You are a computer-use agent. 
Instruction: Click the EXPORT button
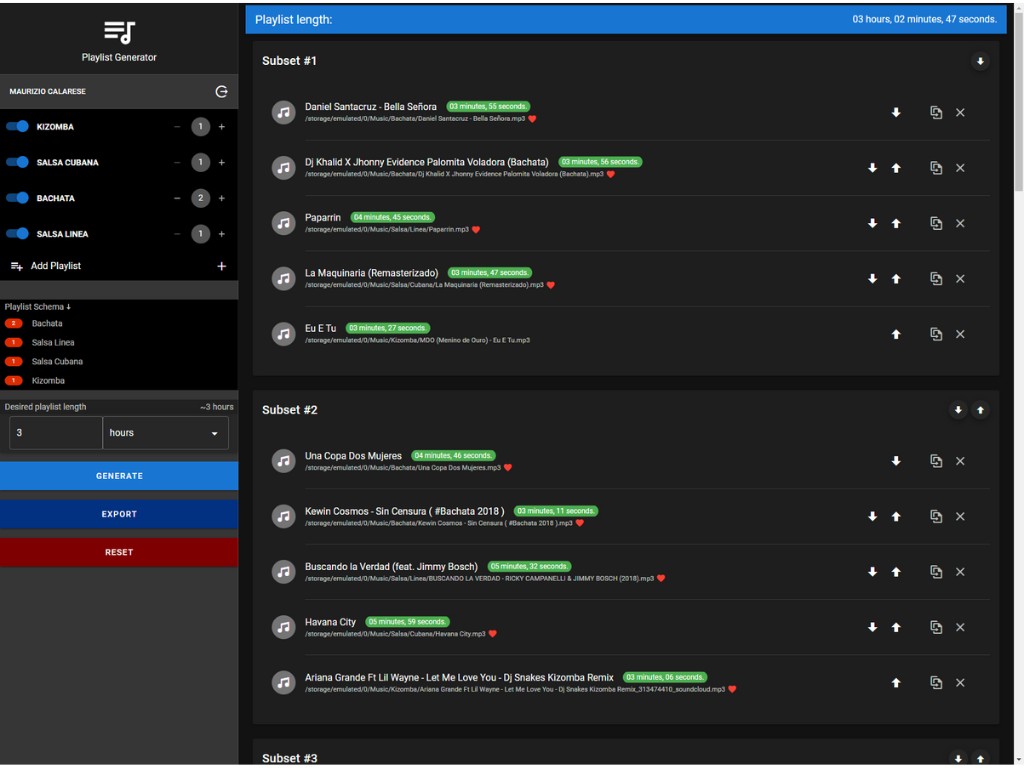[119, 514]
